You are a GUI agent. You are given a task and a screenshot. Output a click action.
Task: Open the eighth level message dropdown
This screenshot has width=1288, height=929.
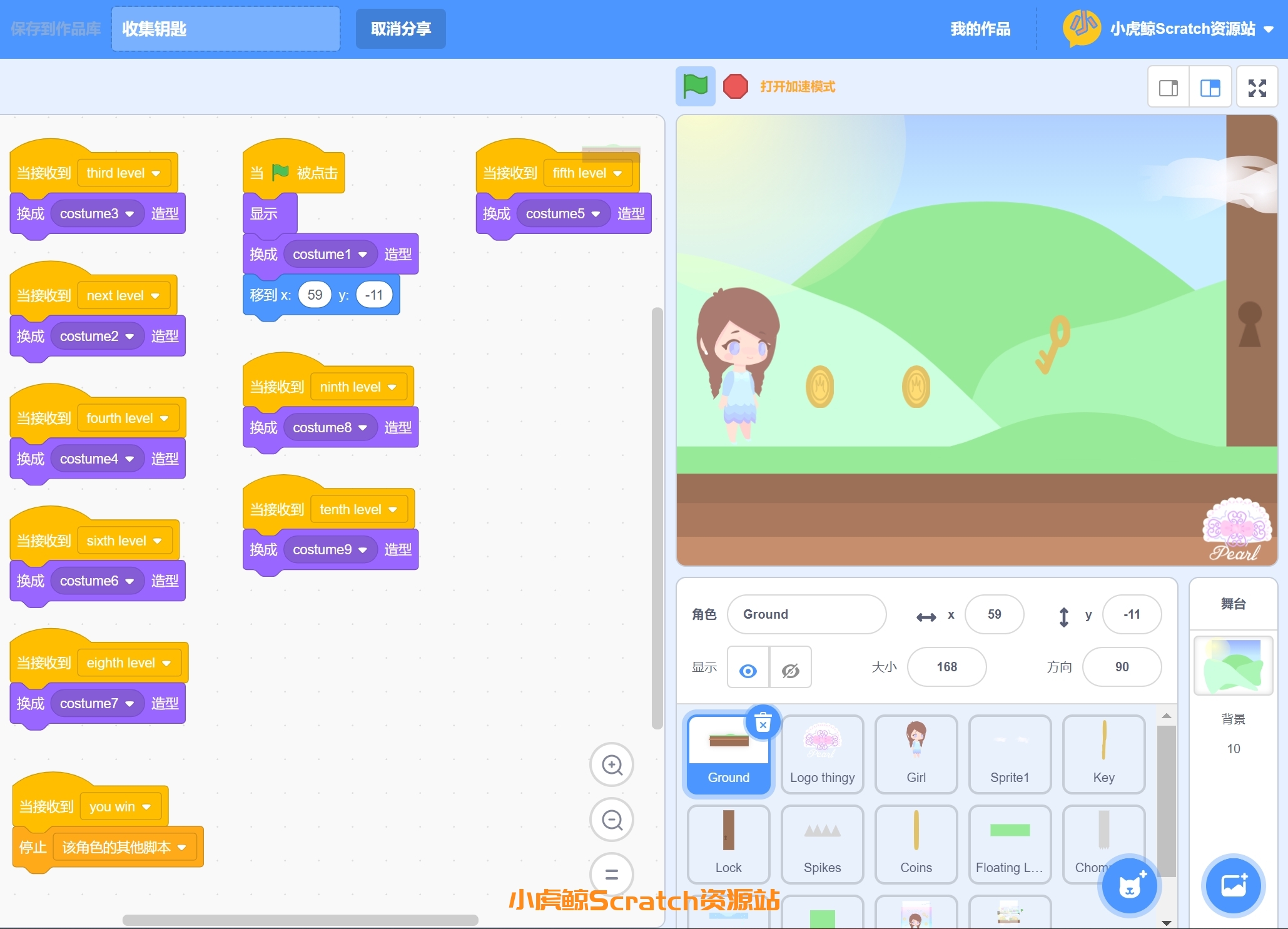coord(129,662)
